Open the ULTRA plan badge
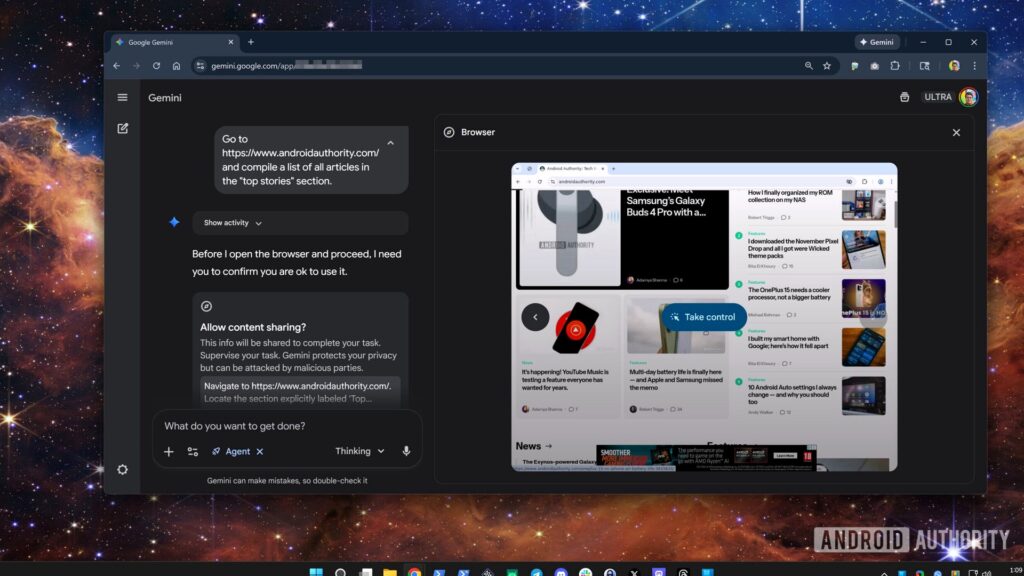Image resolution: width=1024 pixels, height=576 pixels. [x=938, y=97]
